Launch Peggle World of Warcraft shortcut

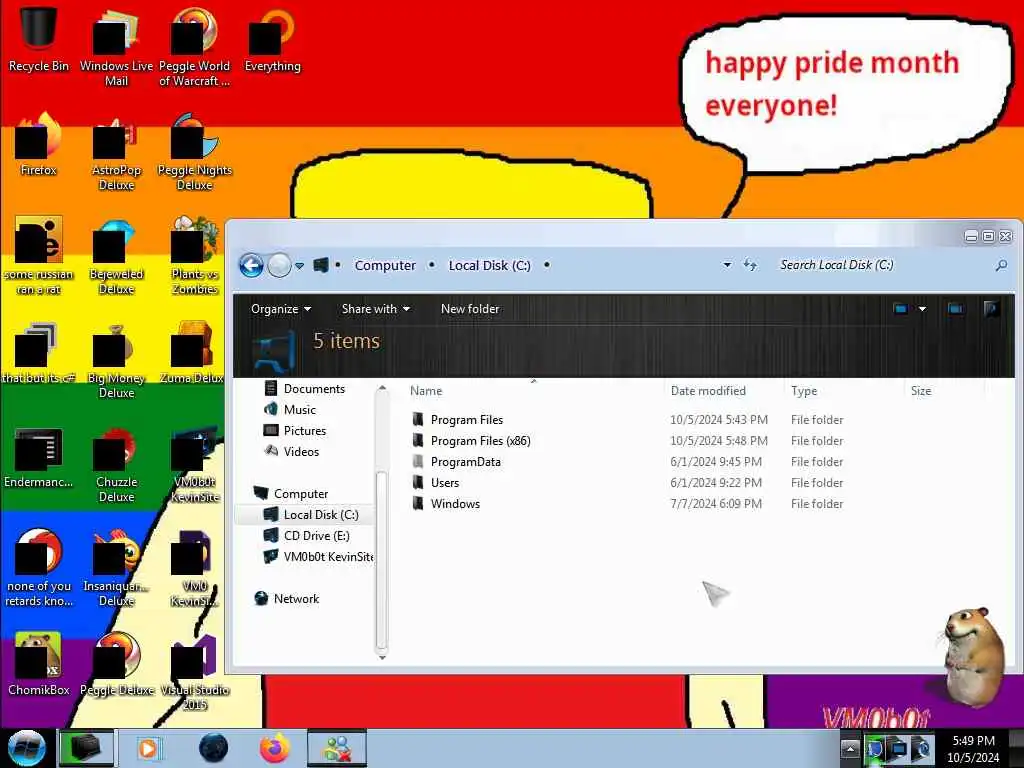[194, 47]
